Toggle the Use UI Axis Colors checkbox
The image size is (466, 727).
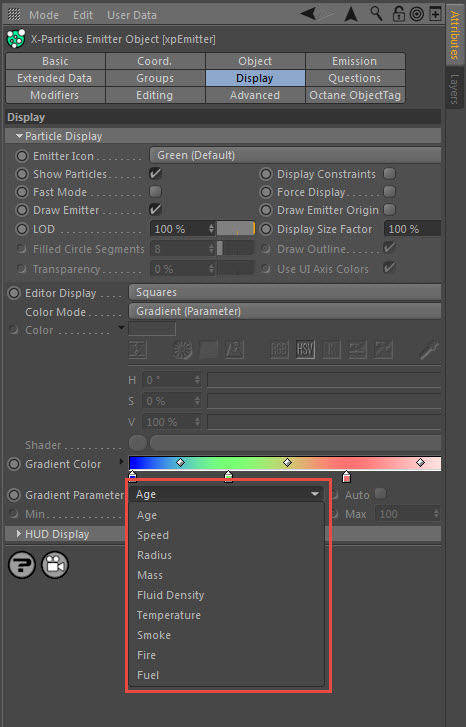tap(389, 268)
